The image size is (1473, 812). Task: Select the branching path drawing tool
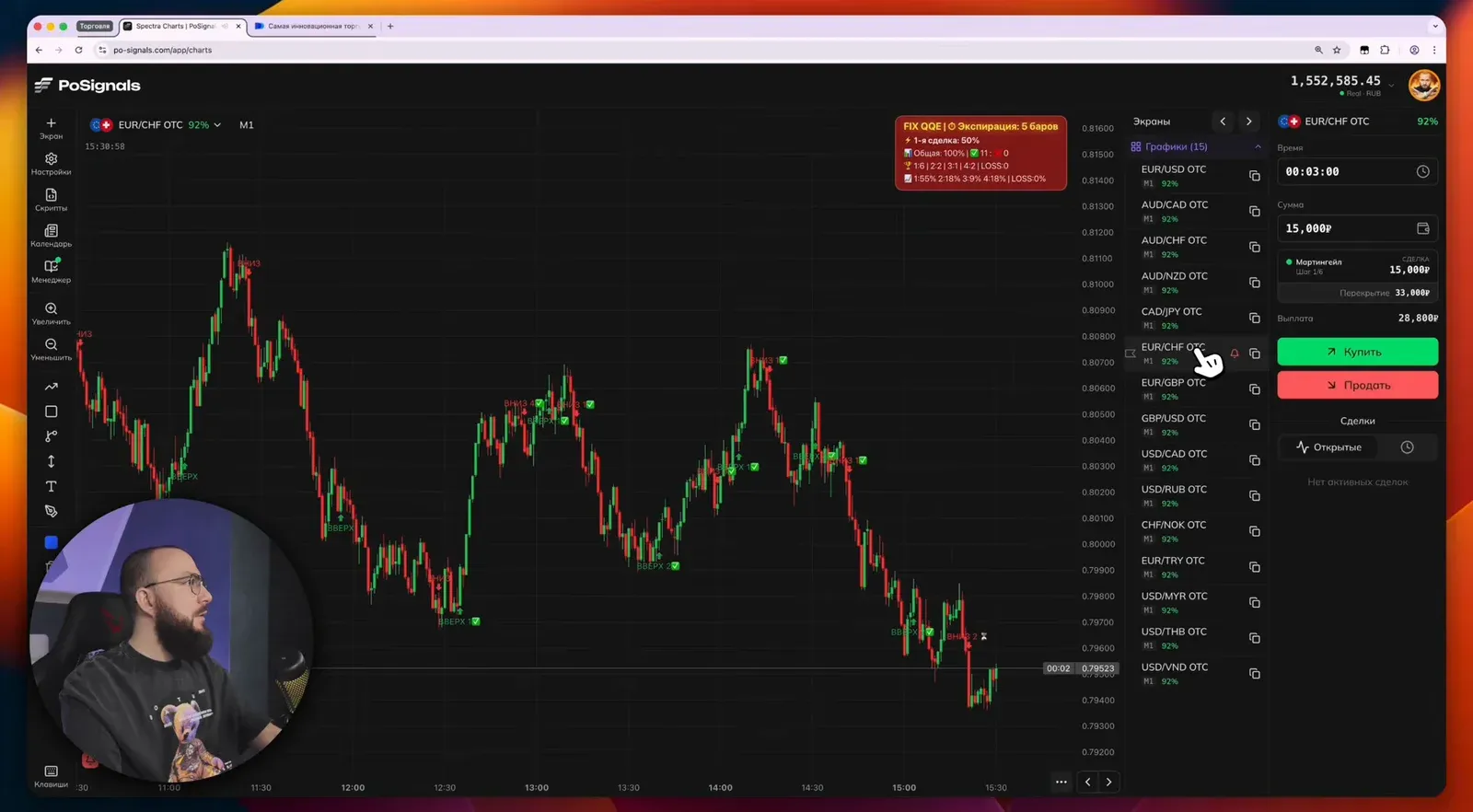point(51,436)
